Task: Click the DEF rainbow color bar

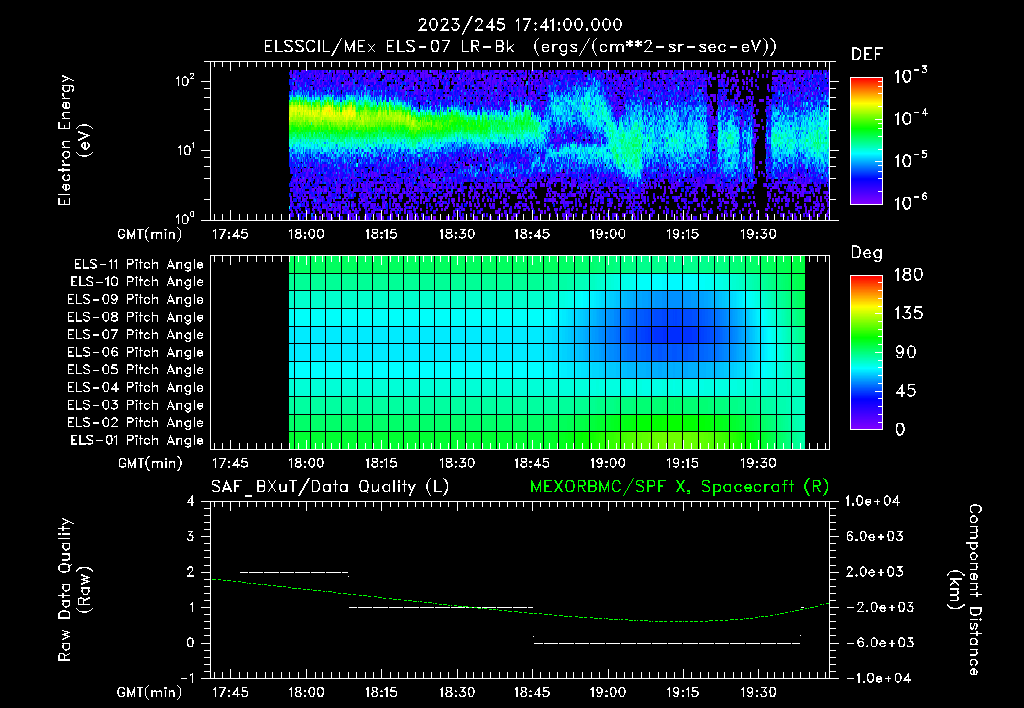Action: pos(867,141)
